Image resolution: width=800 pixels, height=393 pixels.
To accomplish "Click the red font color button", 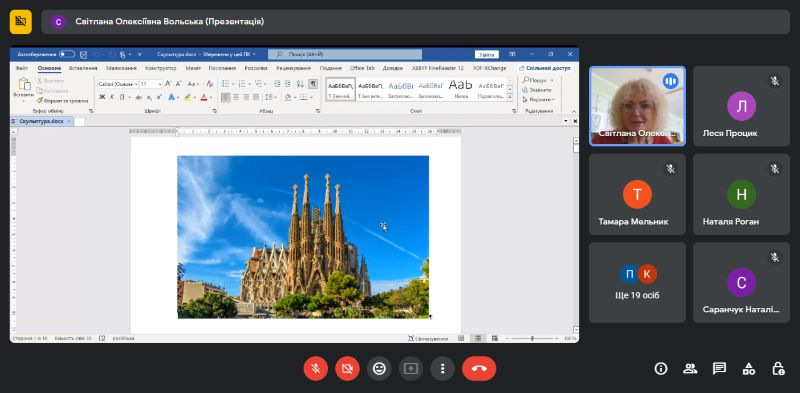I will pyautogui.click(x=204, y=97).
